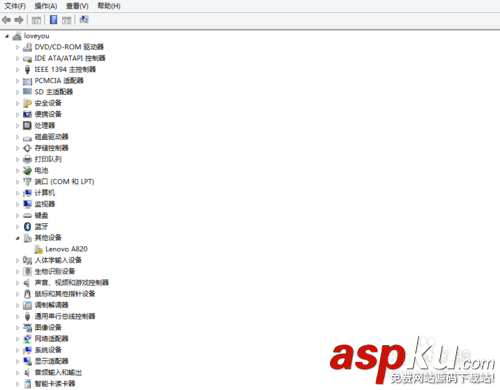Toggle the show/hide console tree toolbar icon
The height and width of the screenshot is (390, 500).
(x=36, y=20)
